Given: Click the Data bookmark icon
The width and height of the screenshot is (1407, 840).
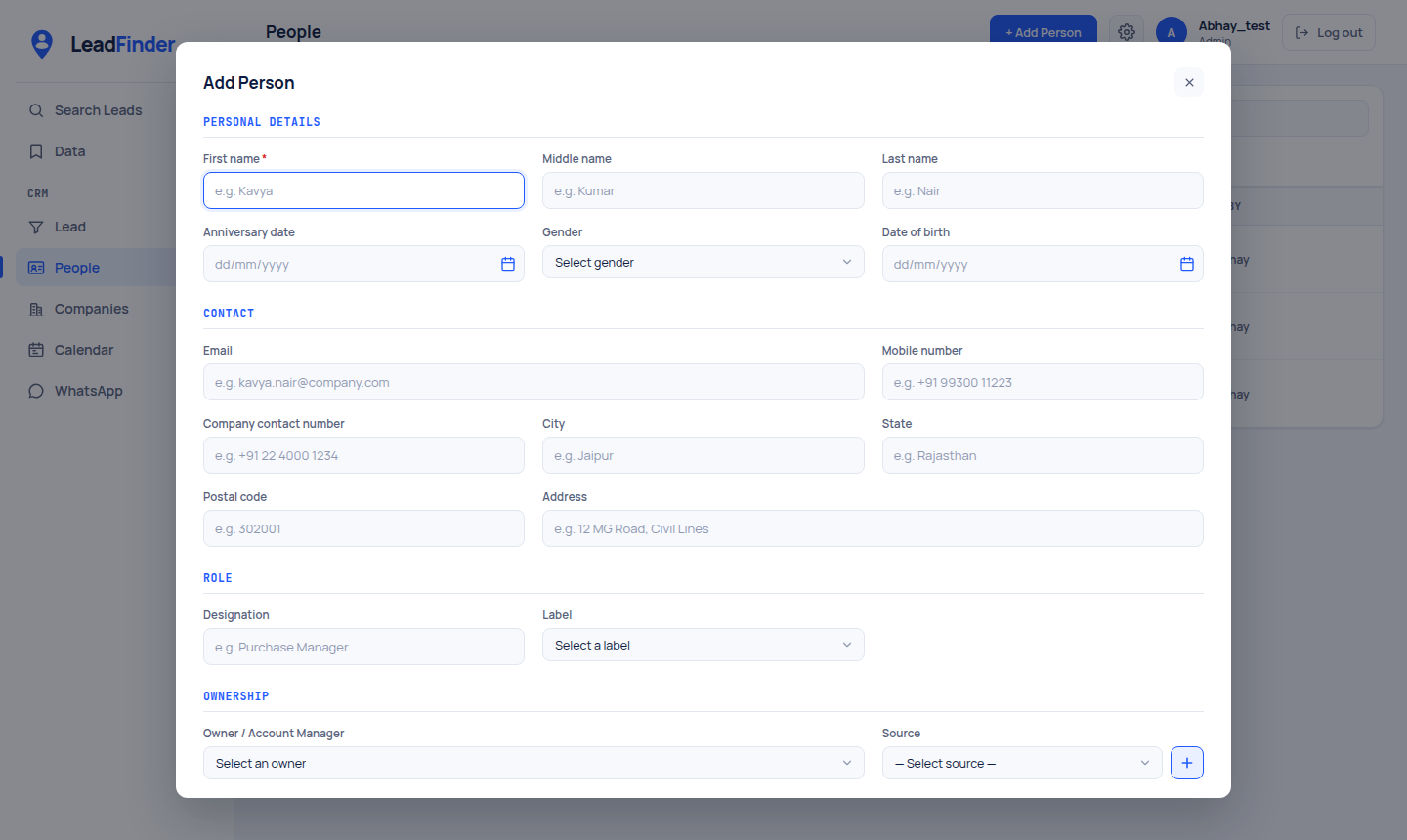Looking at the screenshot, I should coord(36,151).
